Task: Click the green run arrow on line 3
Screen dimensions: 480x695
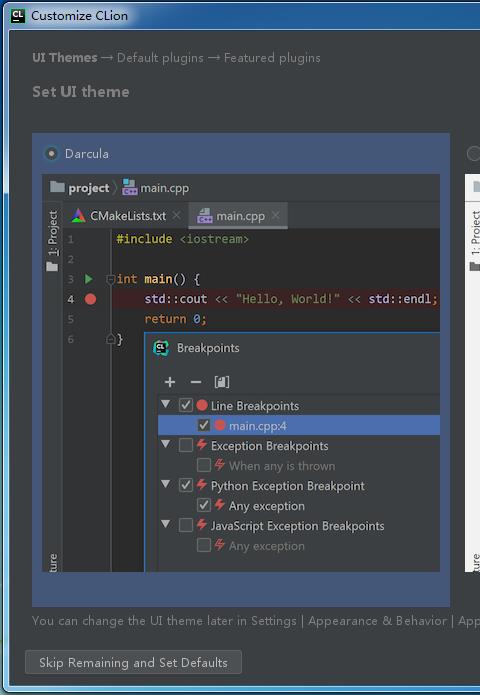Action: [x=89, y=279]
